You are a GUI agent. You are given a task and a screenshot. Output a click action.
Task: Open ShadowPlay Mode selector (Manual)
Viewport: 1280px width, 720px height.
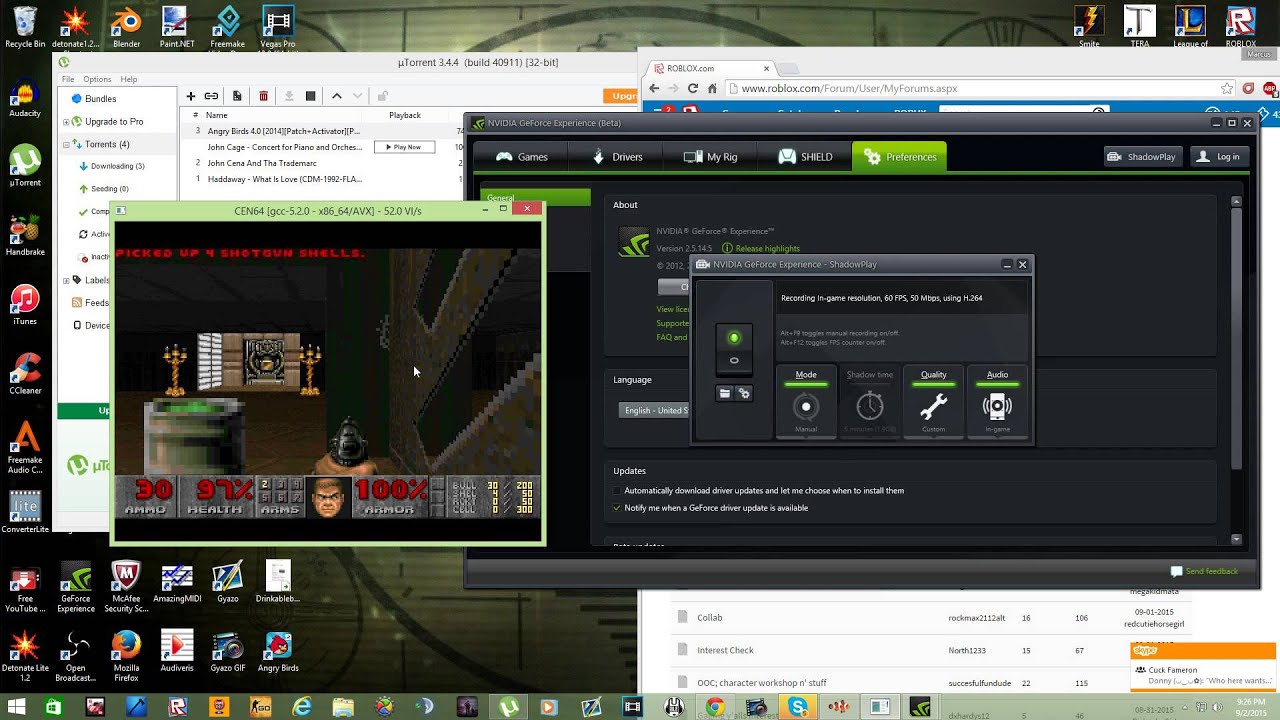(806, 401)
